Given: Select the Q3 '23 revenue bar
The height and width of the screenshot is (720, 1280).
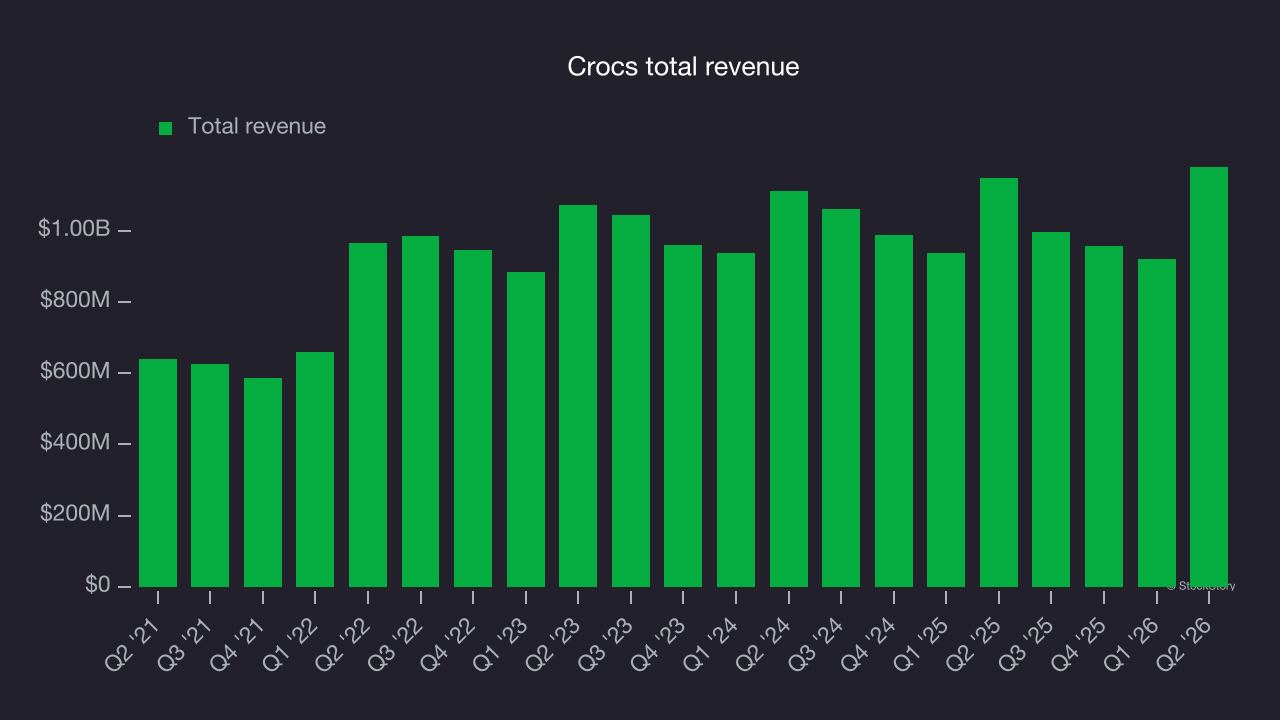Looking at the screenshot, I should pos(631,401).
